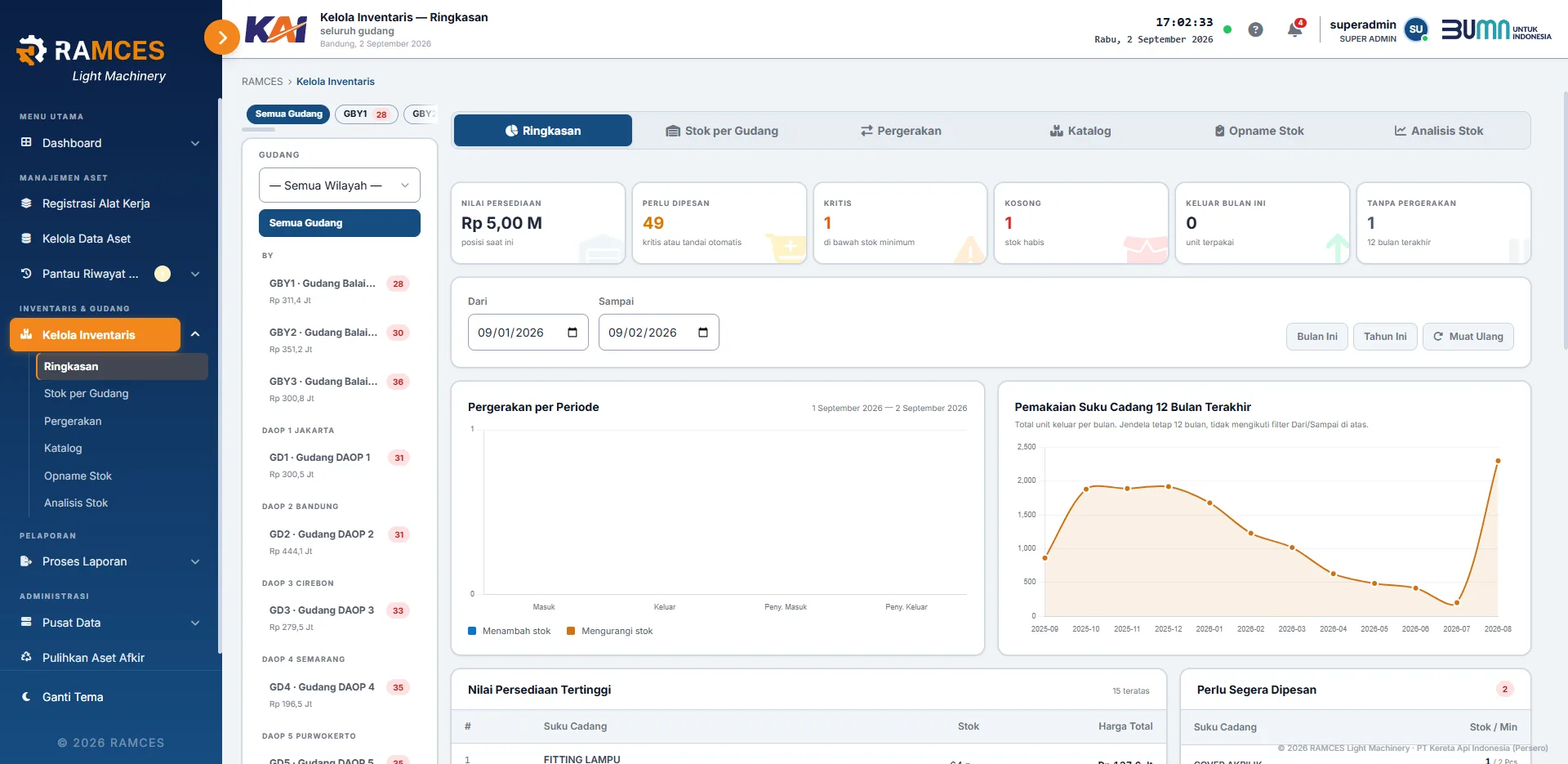Open calendar picker in Sampai date field

pyautogui.click(x=703, y=333)
